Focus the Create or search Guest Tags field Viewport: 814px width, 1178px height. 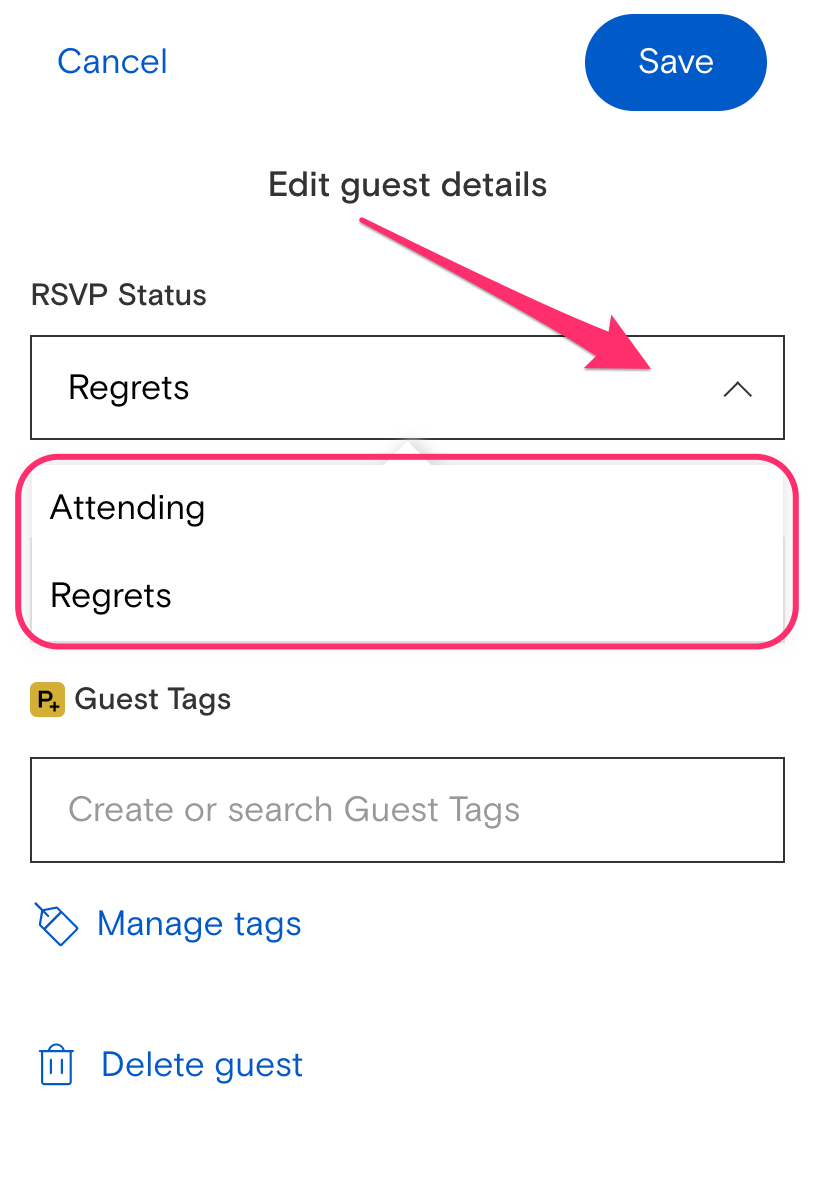tap(407, 810)
